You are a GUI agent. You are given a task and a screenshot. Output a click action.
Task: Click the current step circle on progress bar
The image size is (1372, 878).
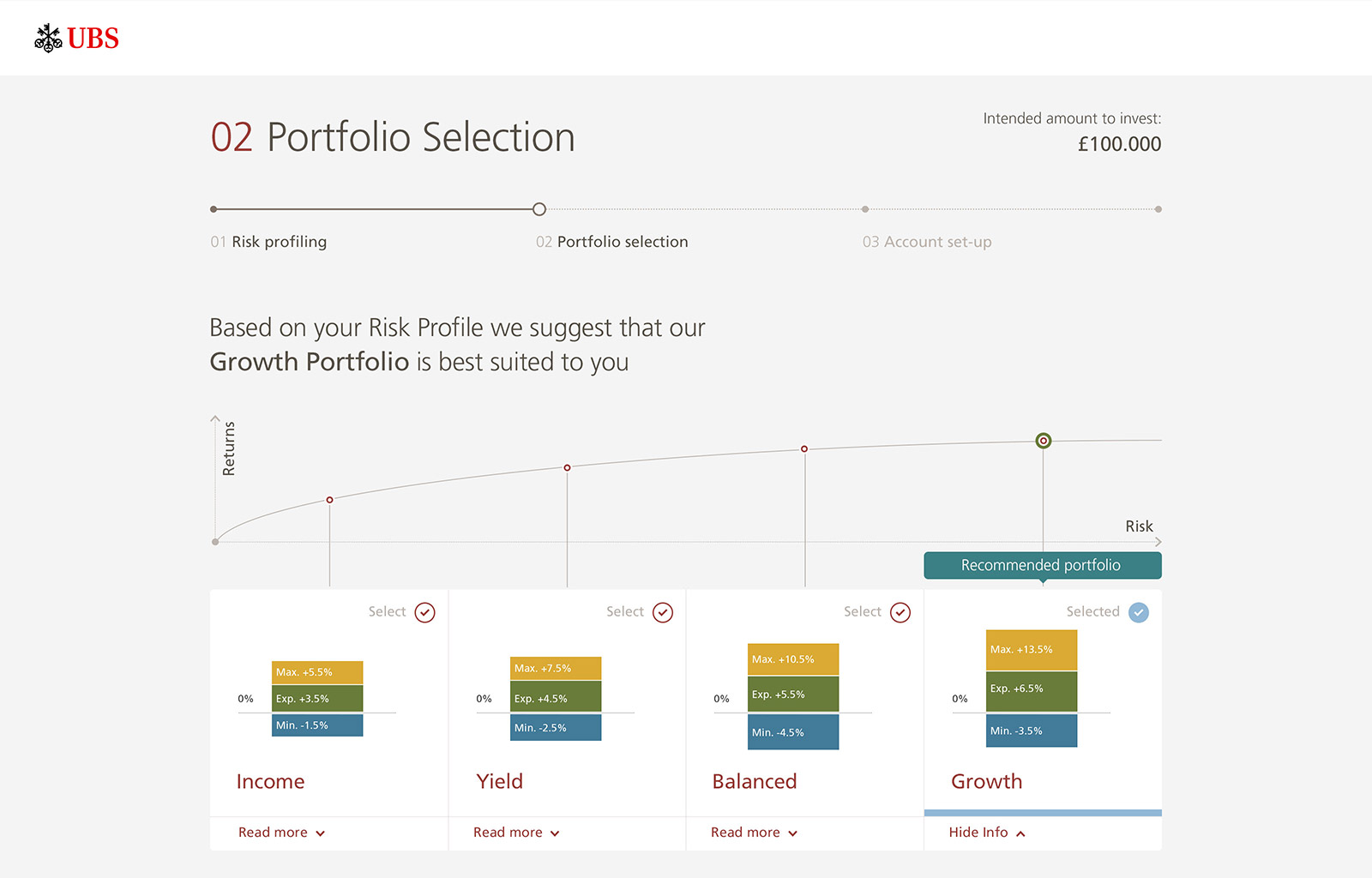pyautogui.click(x=539, y=209)
